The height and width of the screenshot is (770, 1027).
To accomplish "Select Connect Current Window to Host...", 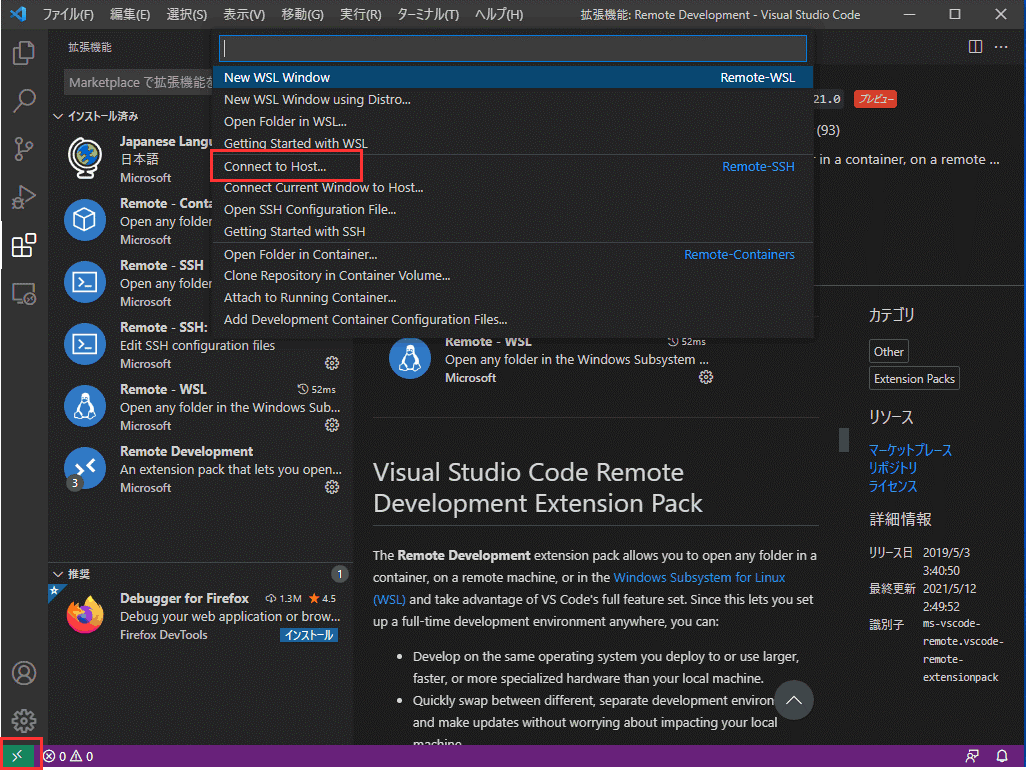I will click(x=513, y=188).
